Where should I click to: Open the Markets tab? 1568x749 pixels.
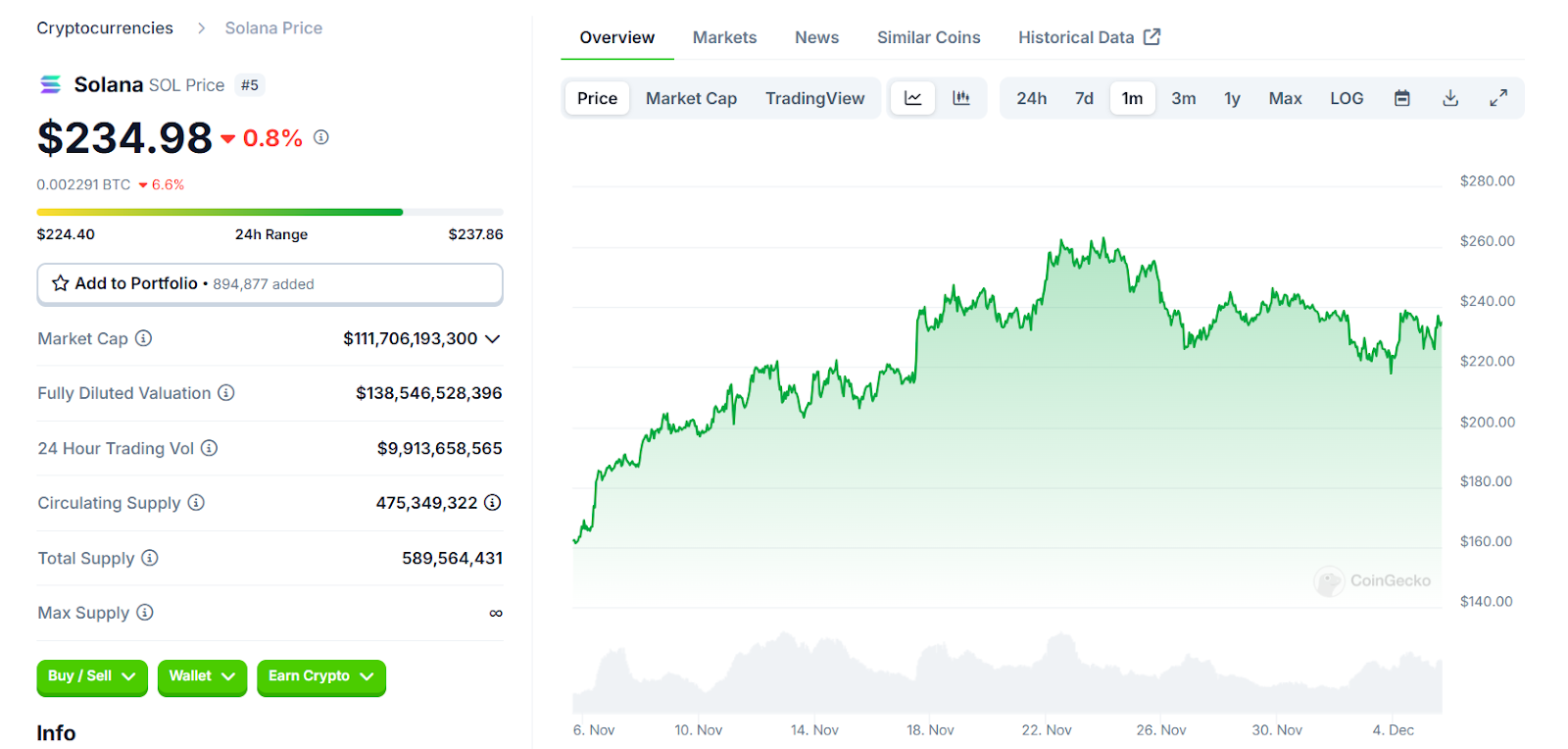724,37
